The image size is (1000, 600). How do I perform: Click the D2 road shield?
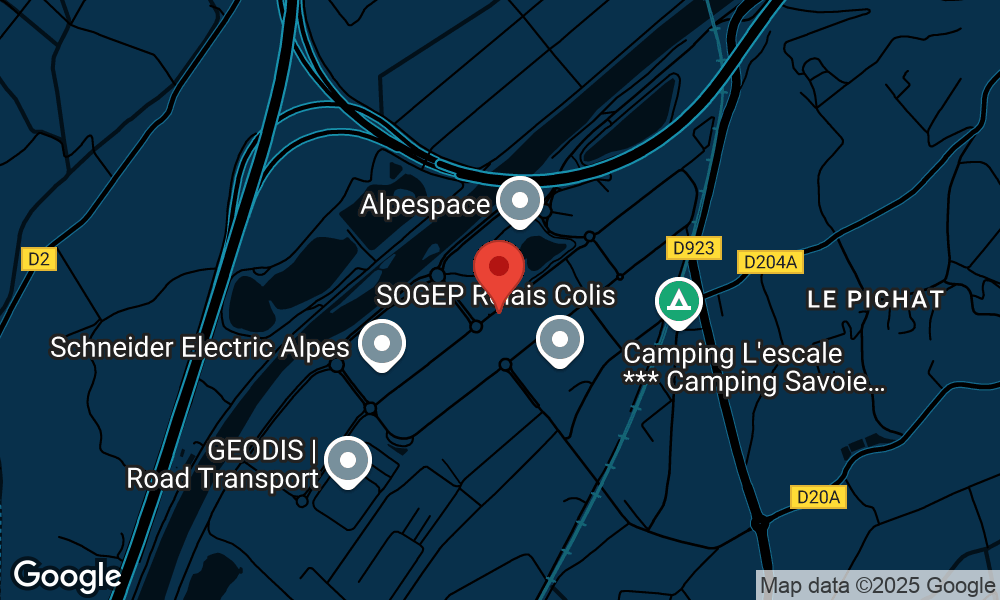click(39, 259)
